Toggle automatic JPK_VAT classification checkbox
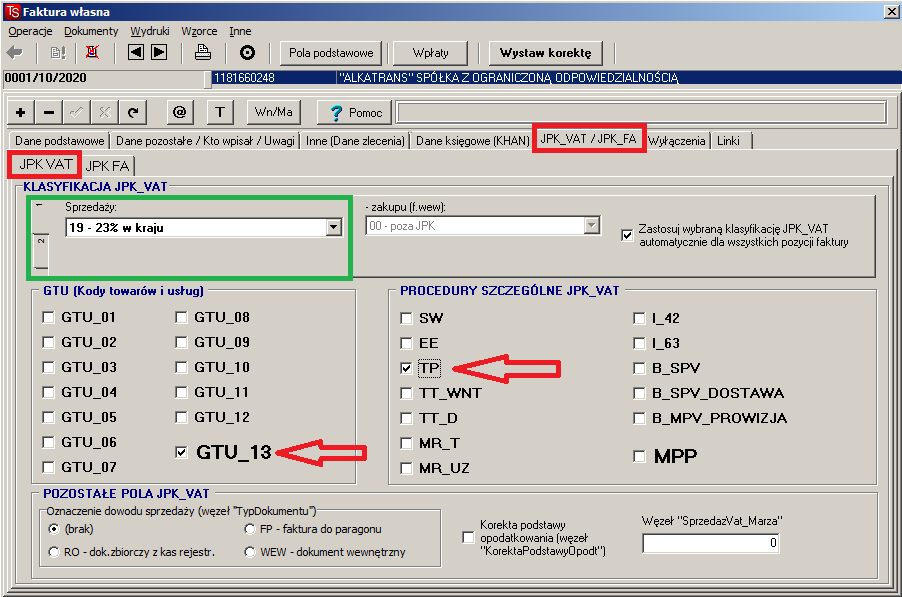 pos(627,235)
